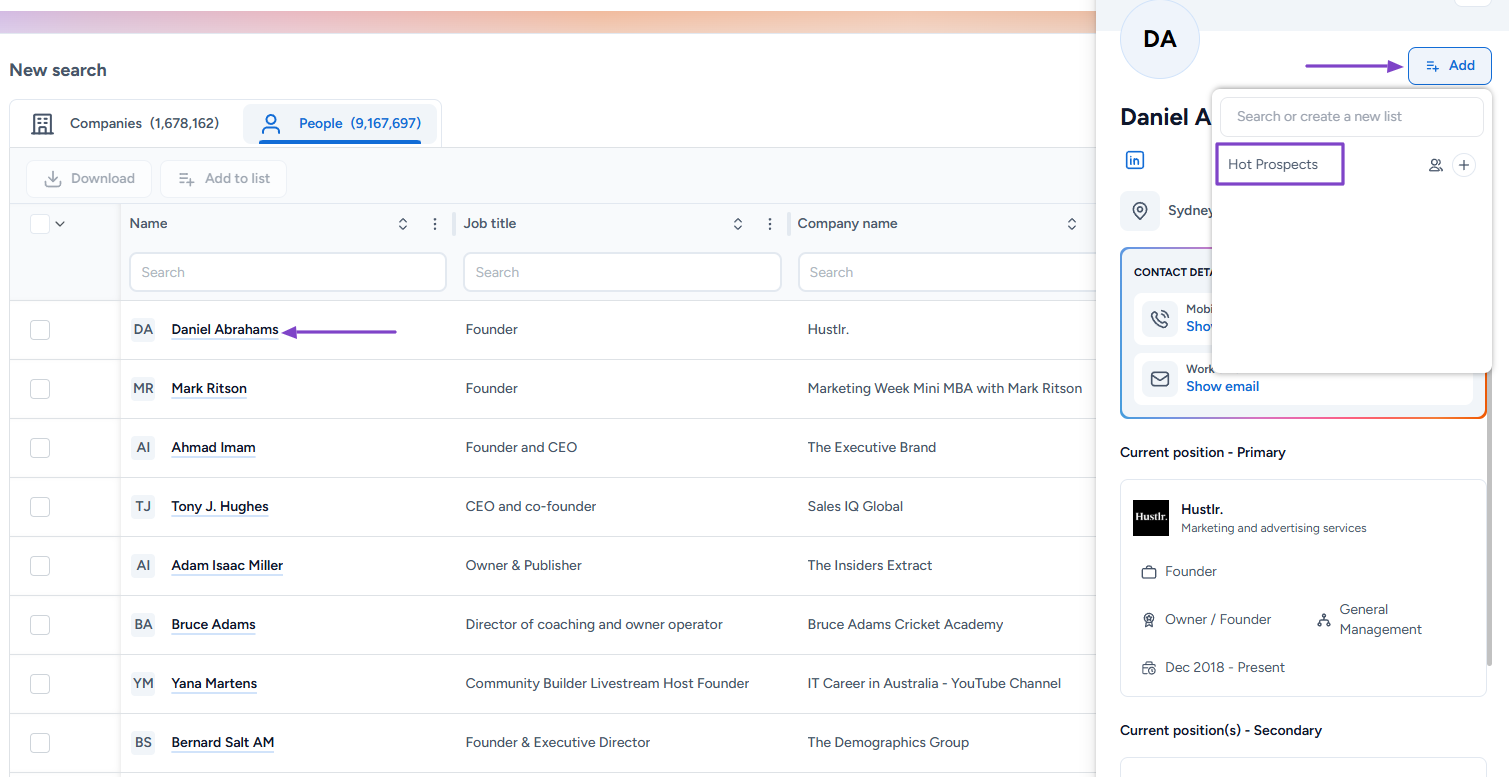
Task: Click the Search or create a new list field
Action: (1352, 117)
